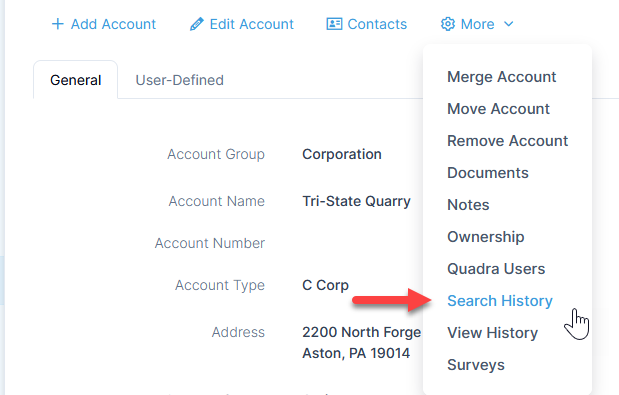This screenshot has height=395, width=619.
Task: Click the Contacts card icon
Action: (x=334, y=24)
